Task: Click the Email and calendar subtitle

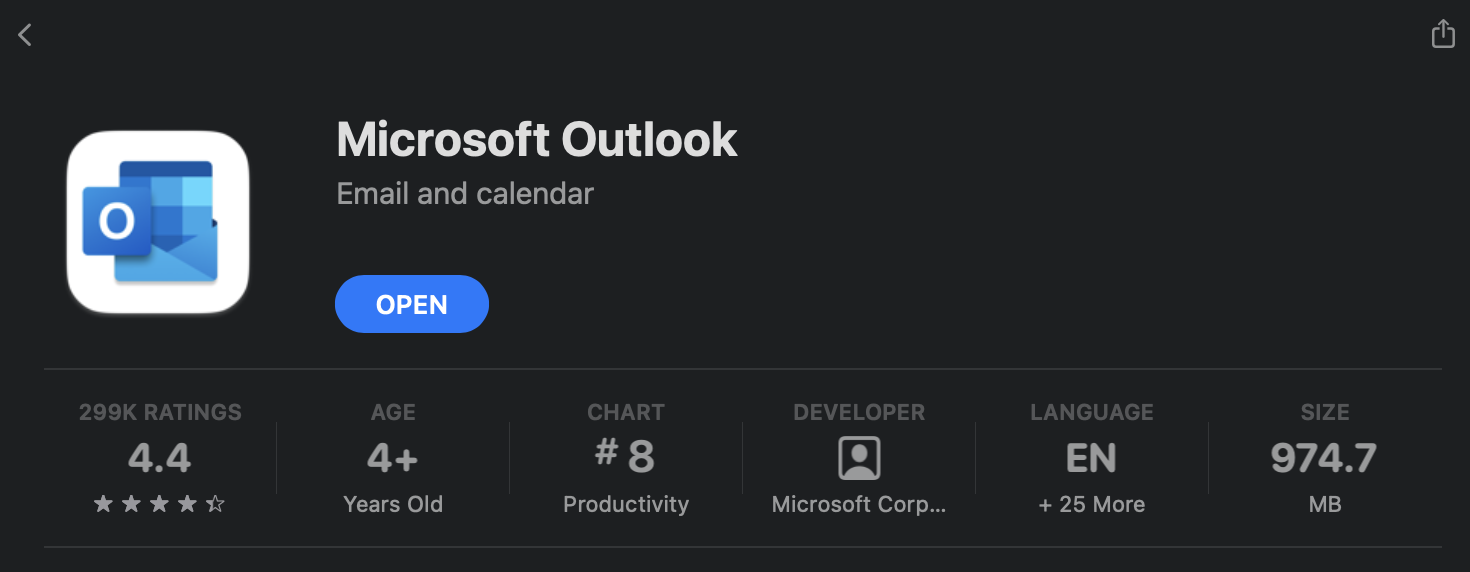Action: tap(465, 193)
